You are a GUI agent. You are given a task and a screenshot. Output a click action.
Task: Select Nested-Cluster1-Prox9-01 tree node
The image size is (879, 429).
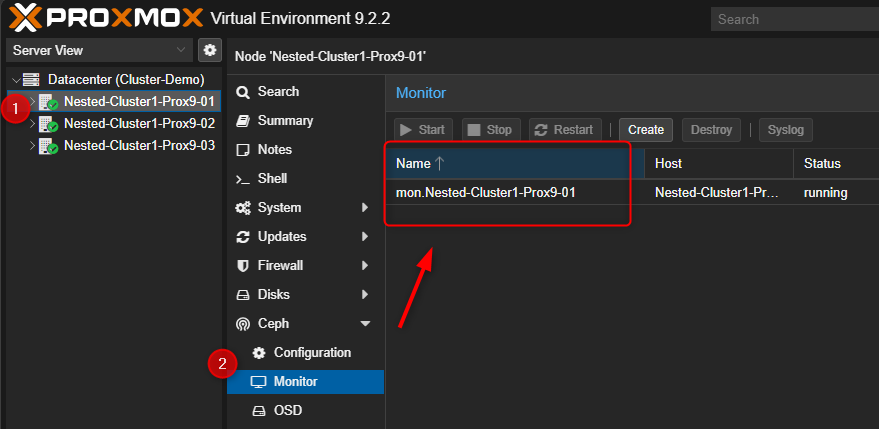140,102
